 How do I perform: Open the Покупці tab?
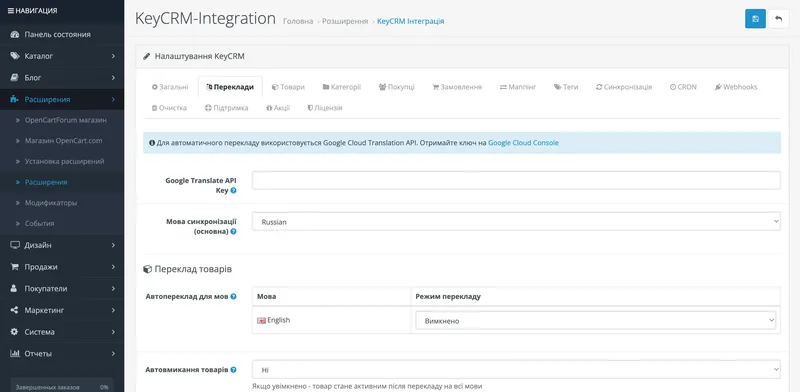pos(396,87)
